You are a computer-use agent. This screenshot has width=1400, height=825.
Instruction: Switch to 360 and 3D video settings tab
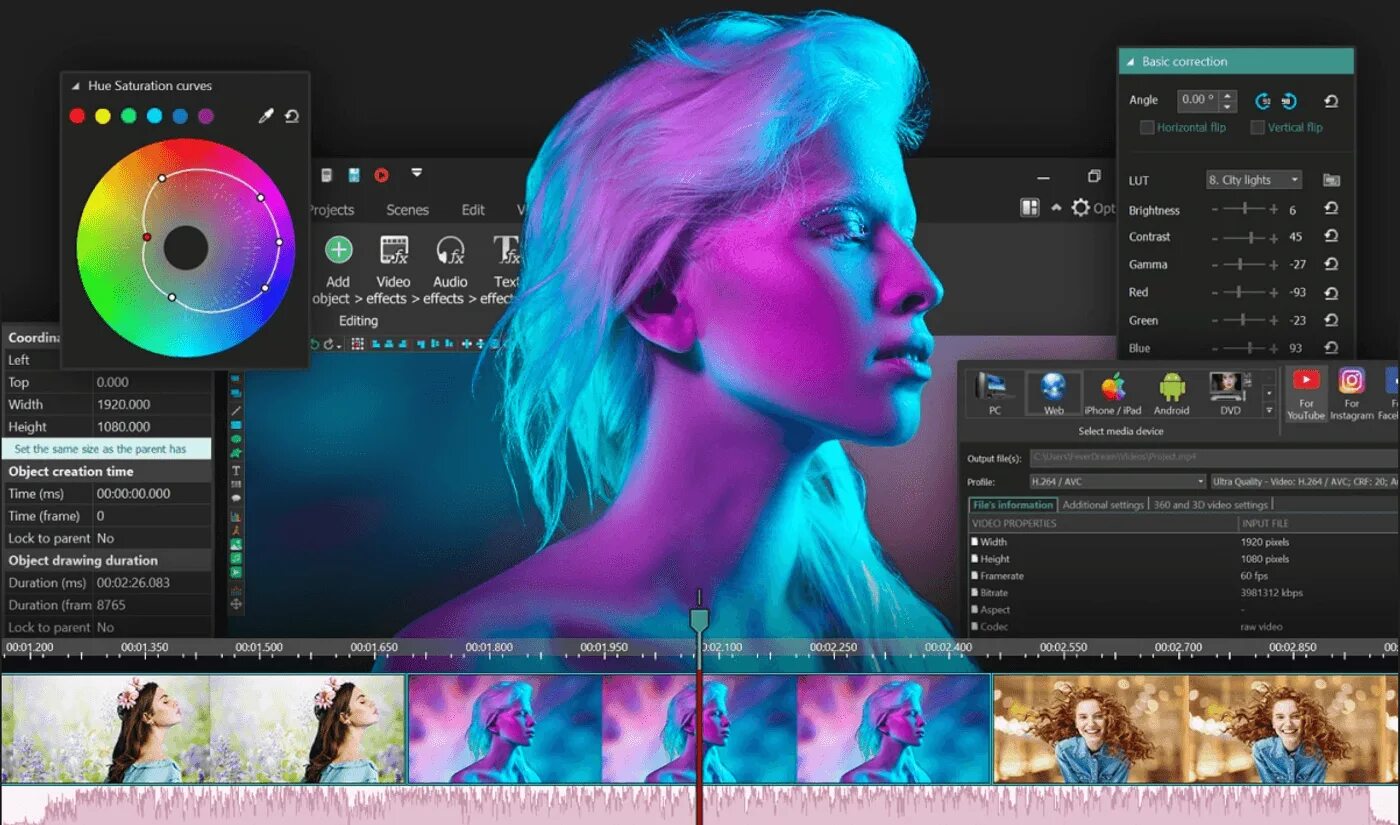[1210, 505]
